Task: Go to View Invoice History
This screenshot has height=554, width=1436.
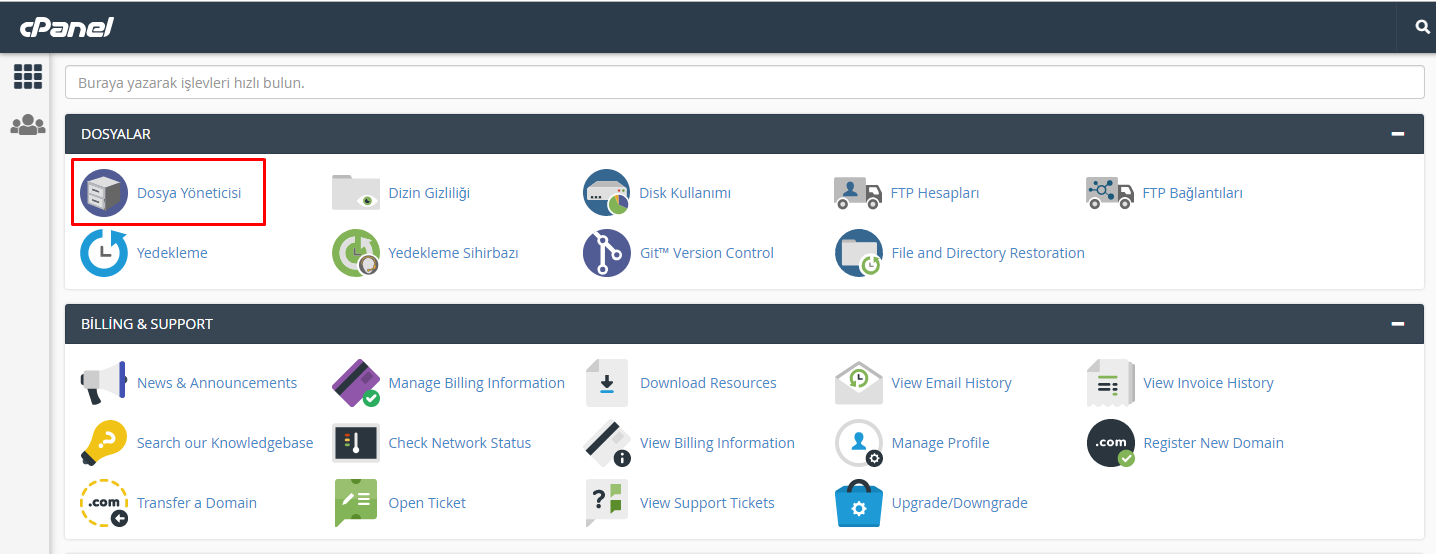Action: 1208,383
